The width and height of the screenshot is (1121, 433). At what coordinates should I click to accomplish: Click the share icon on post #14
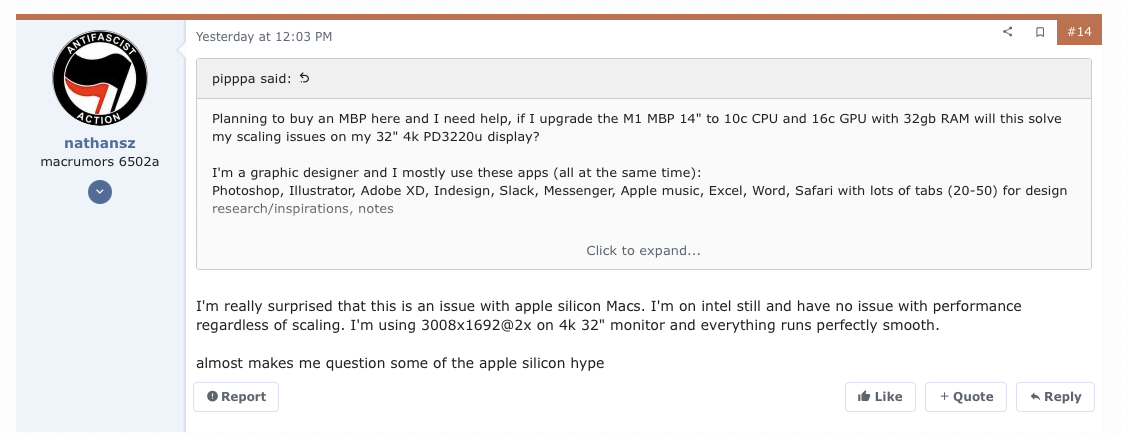coord(1007,32)
